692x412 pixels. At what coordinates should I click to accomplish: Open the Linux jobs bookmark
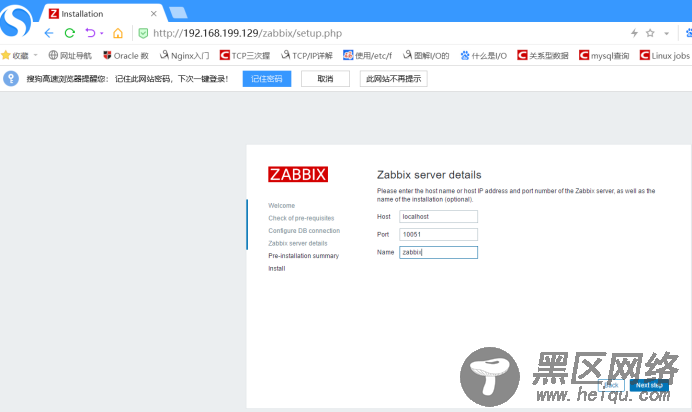pos(665,56)
